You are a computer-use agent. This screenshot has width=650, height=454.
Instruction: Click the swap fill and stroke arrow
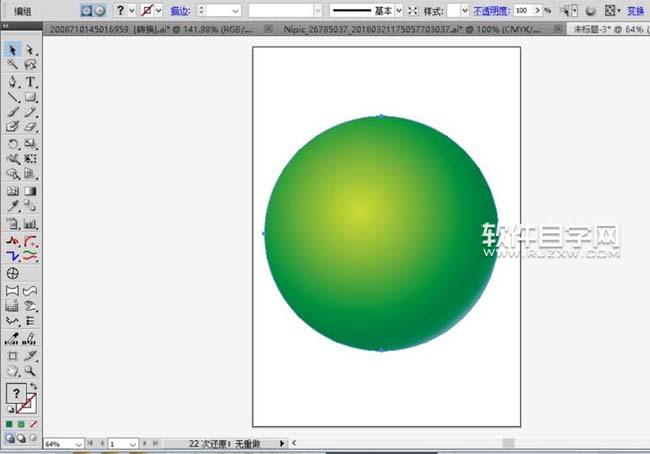[x=34, y=386]
